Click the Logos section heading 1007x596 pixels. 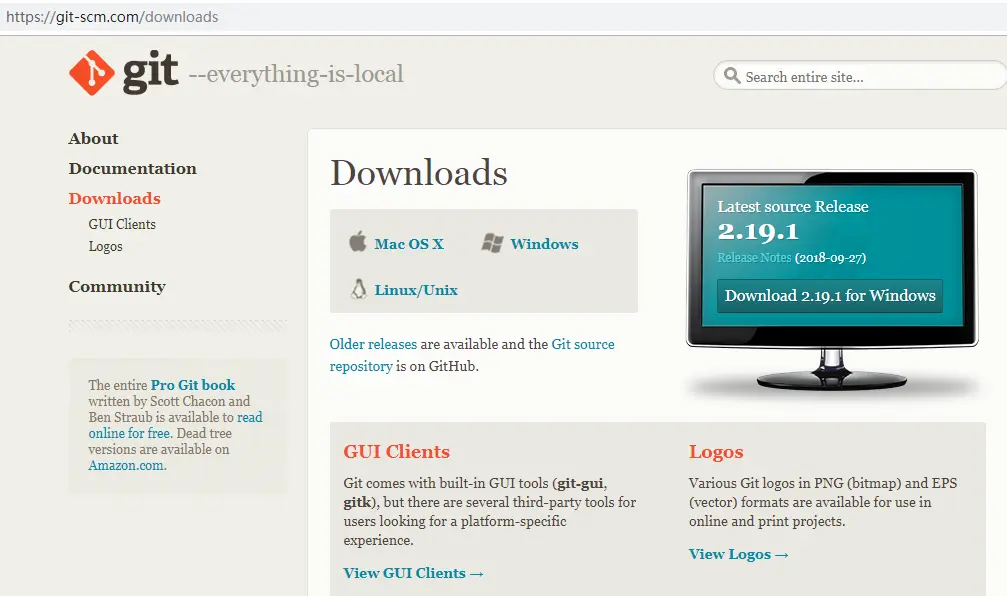click(716, 452)
